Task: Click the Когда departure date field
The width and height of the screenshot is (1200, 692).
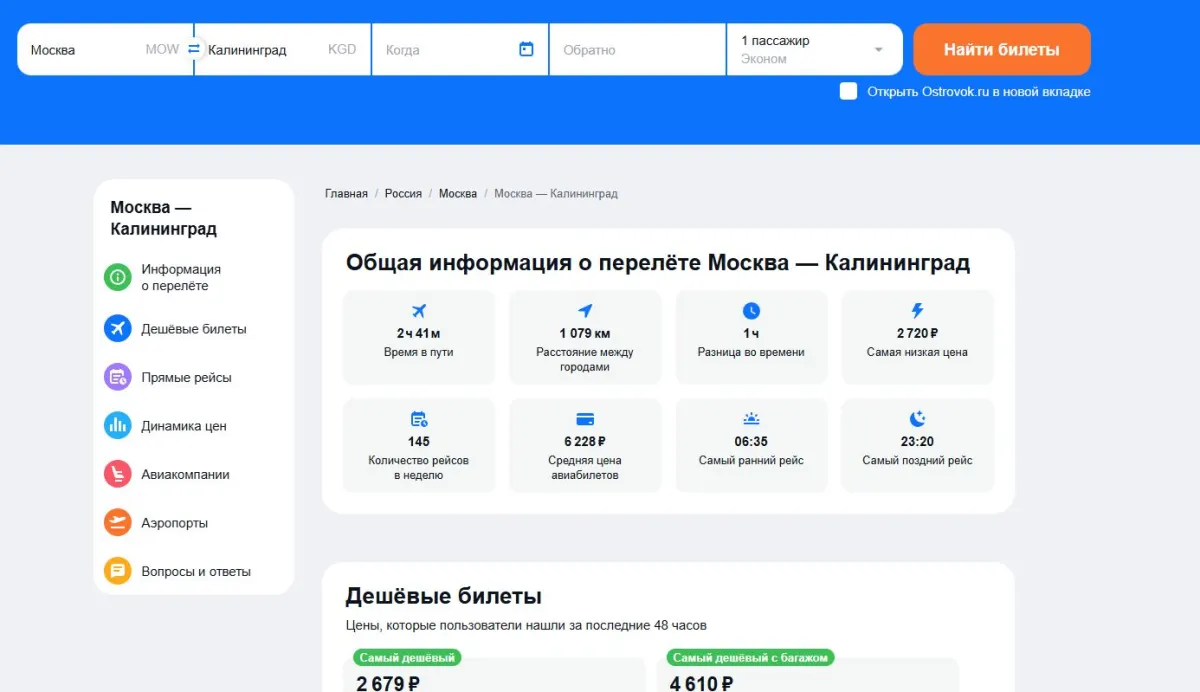Action: coord(460,49)
